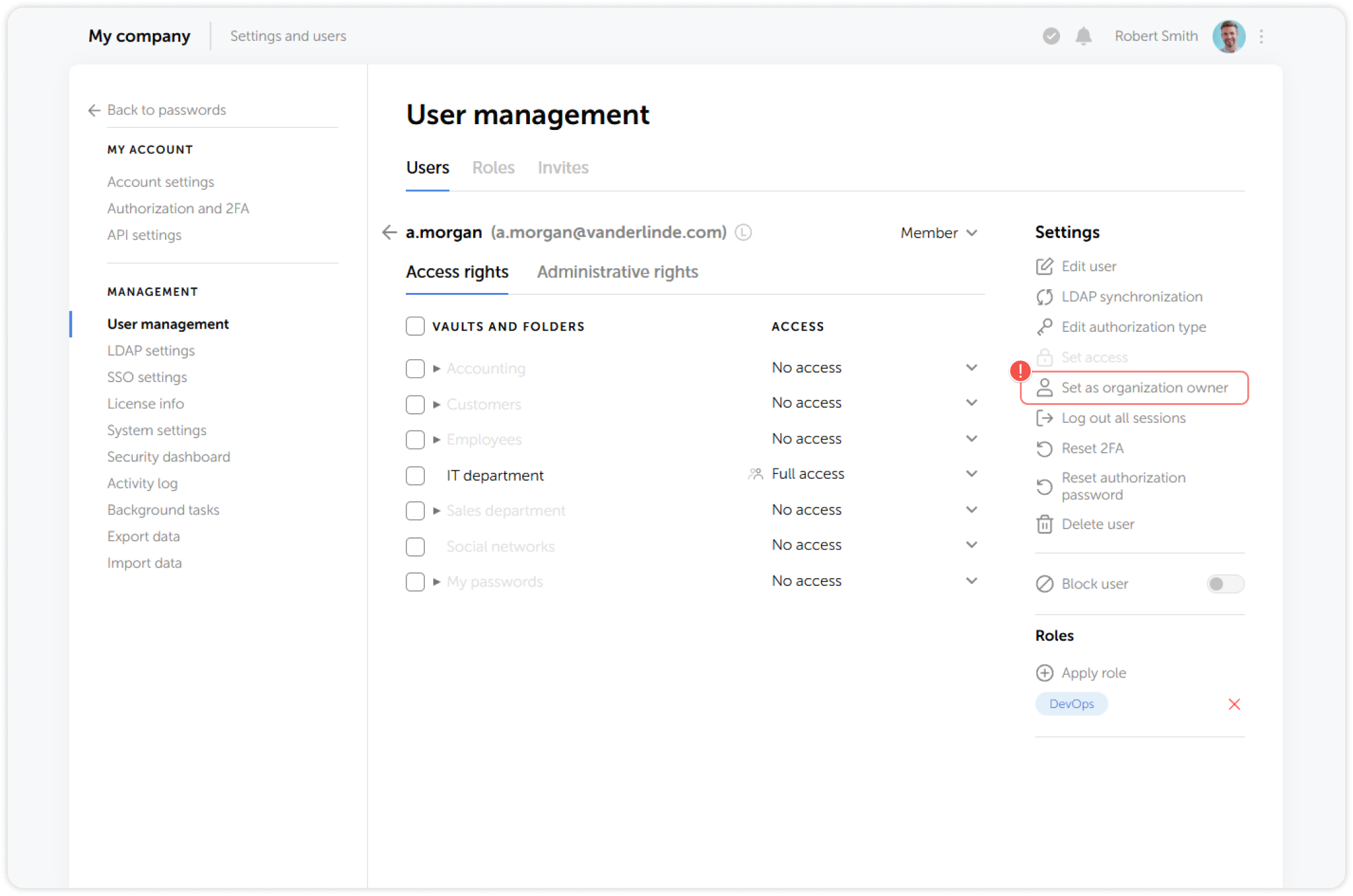Click the LDAP synchronization sync icon
This screenshot has width=1353, height=896.
[1045, 297]
